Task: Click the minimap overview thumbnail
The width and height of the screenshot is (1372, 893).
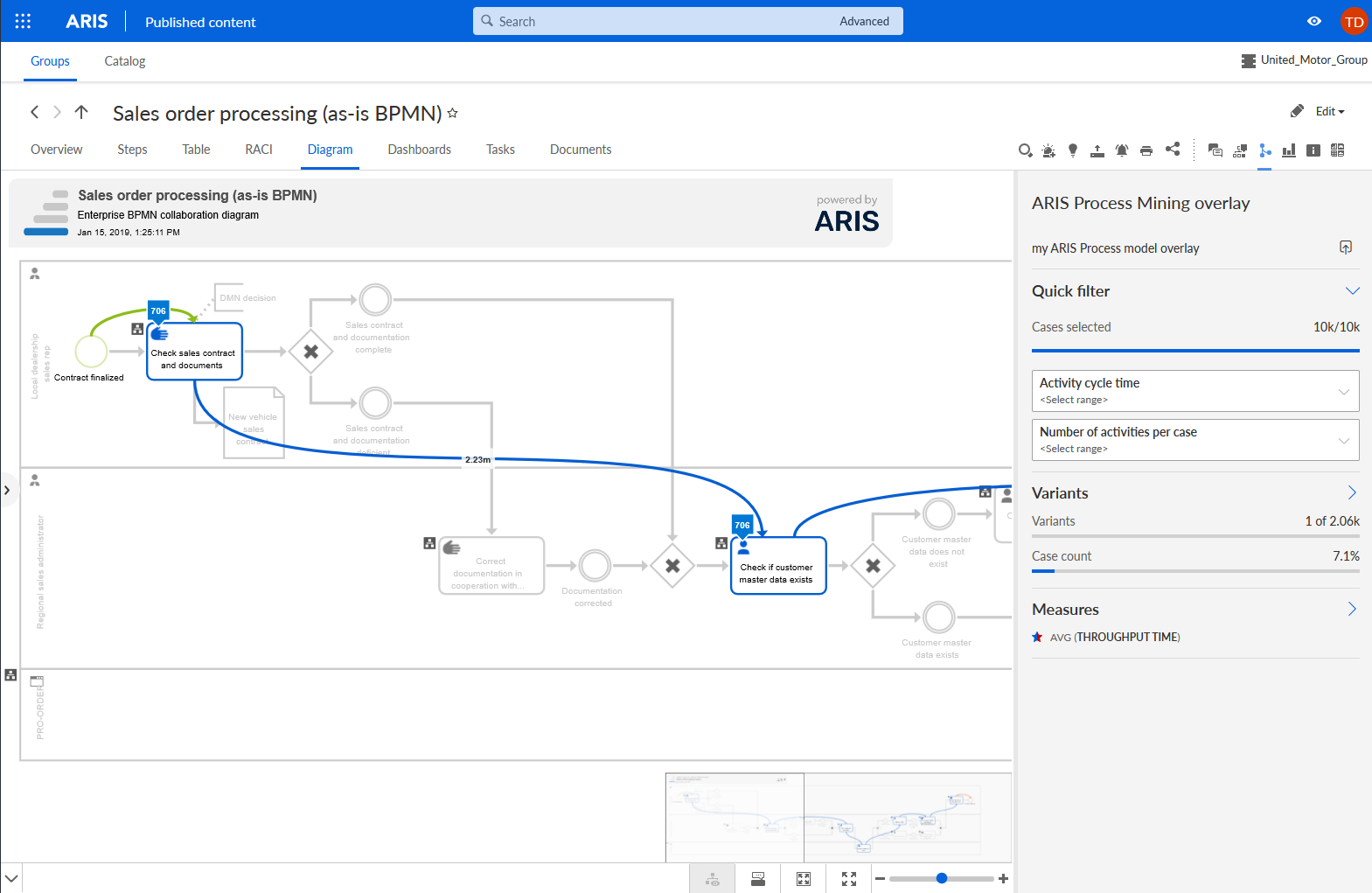Action: [x=839, y=817]
